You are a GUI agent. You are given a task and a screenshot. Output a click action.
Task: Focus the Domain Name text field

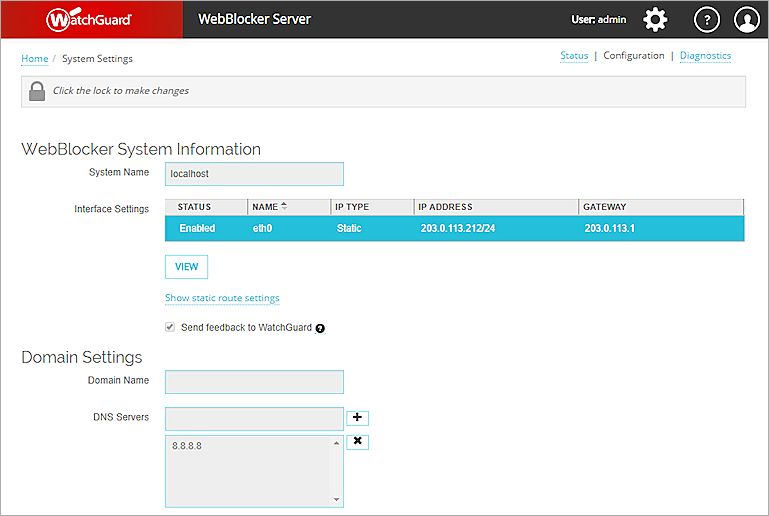pyautogui.click(x=254, y=382)
